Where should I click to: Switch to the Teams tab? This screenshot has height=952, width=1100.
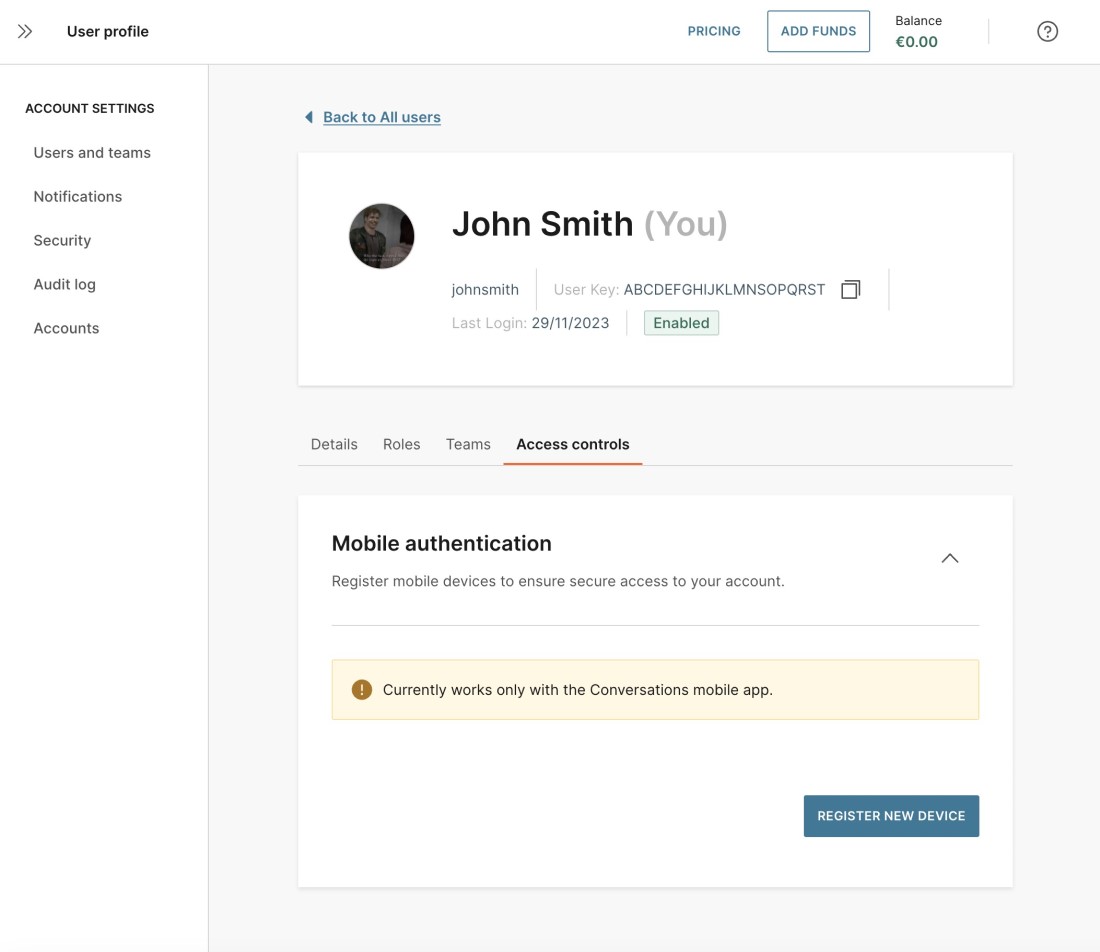coord(468,444)
